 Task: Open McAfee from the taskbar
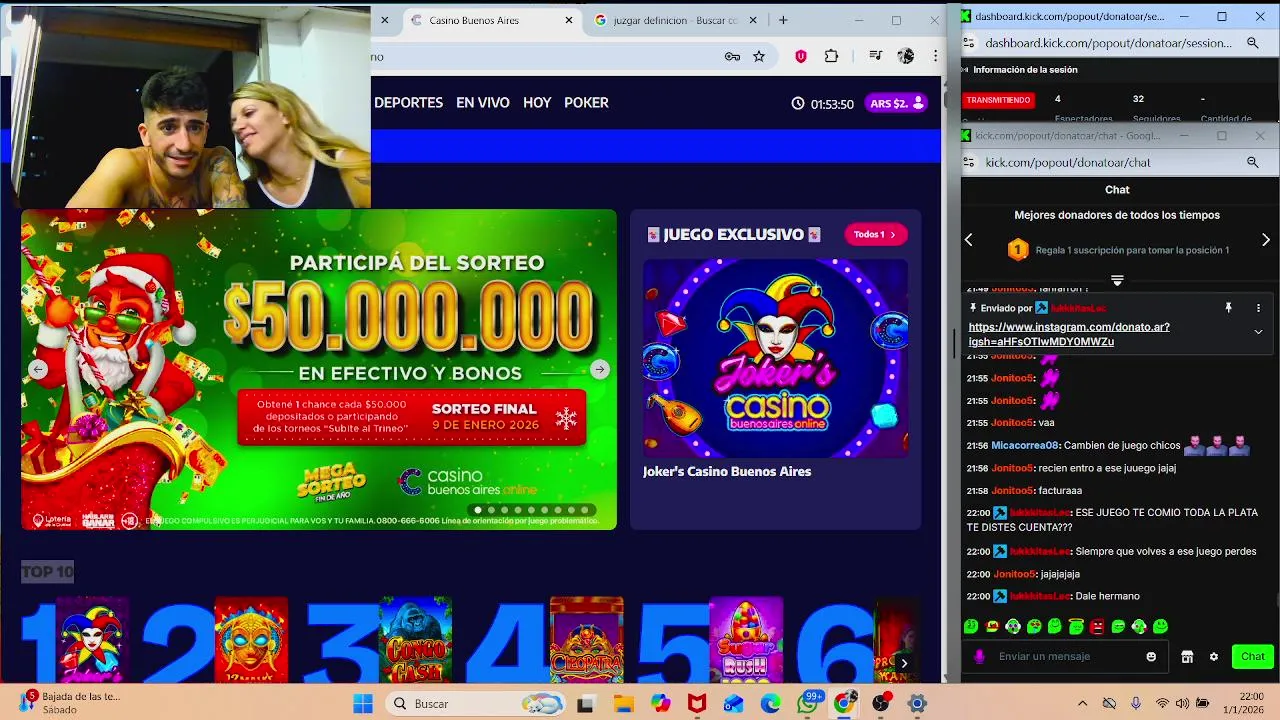click(697, 704)
